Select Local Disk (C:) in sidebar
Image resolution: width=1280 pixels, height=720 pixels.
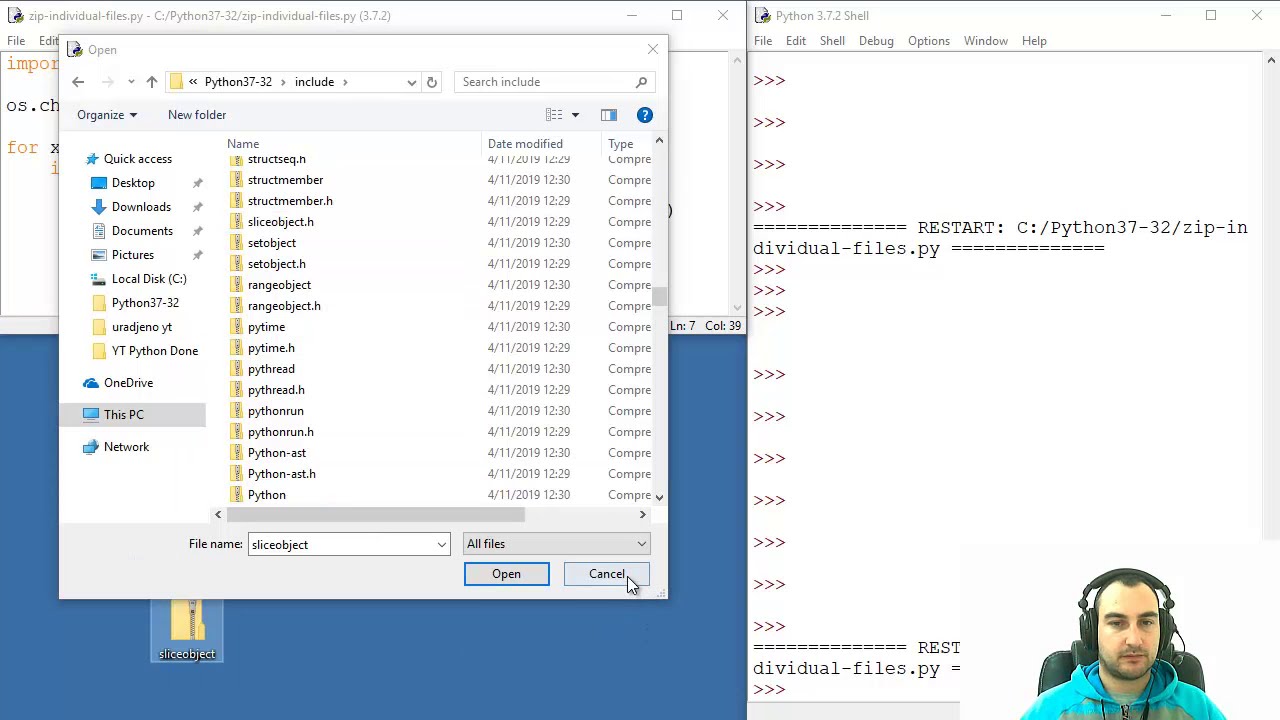[149, 279]
